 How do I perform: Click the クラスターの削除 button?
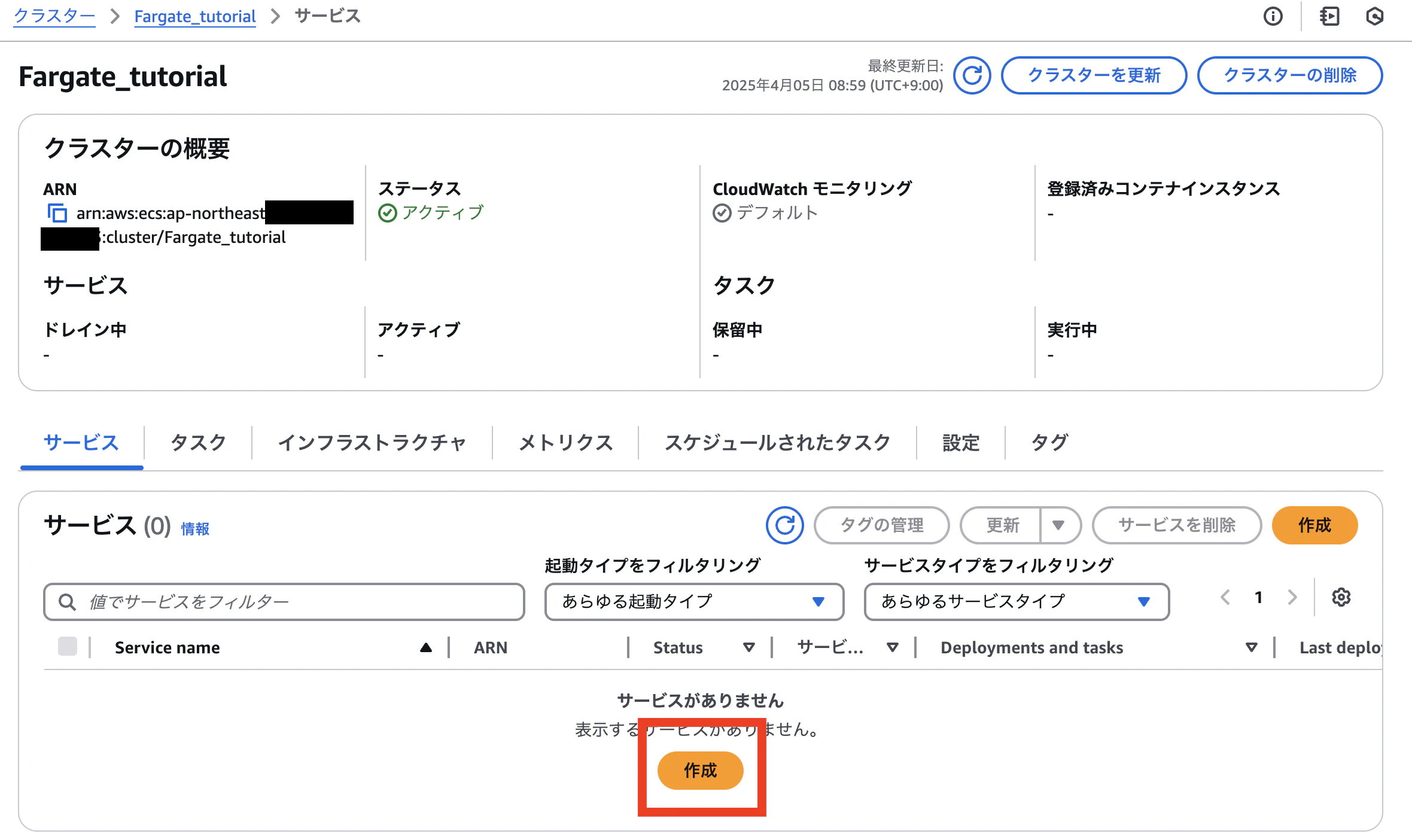[x=1290, y=75]
